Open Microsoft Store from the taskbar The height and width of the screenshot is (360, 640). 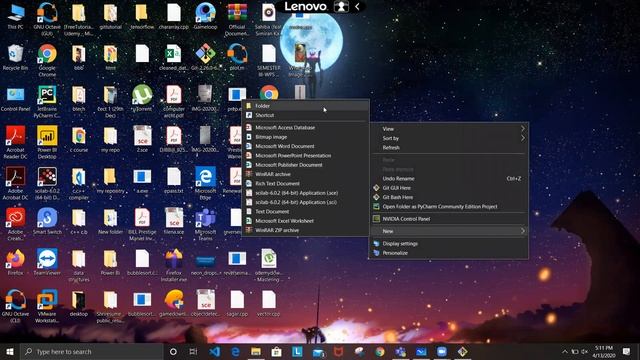point(276,351)
